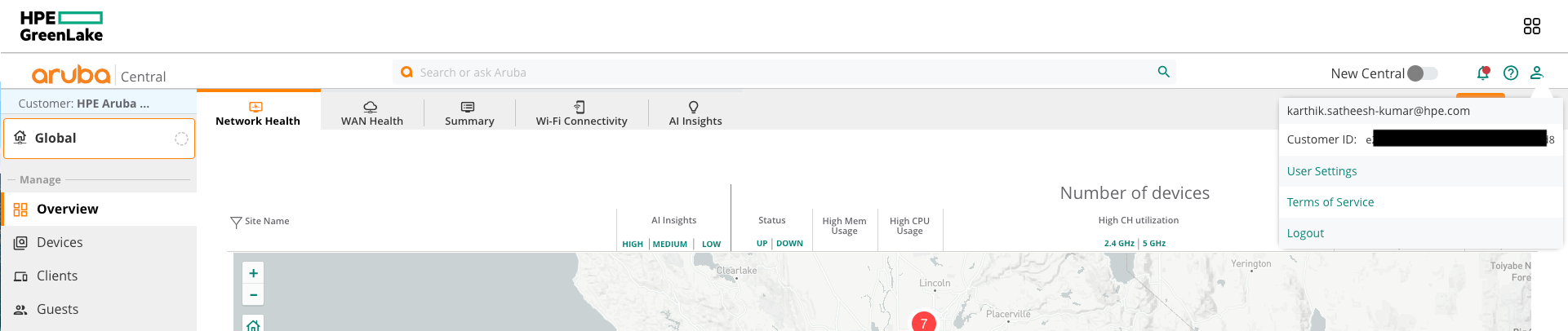Click the dotted circle icon beside Global
The width and height of the screenshot is (1568, 331).
click(181, 139)
